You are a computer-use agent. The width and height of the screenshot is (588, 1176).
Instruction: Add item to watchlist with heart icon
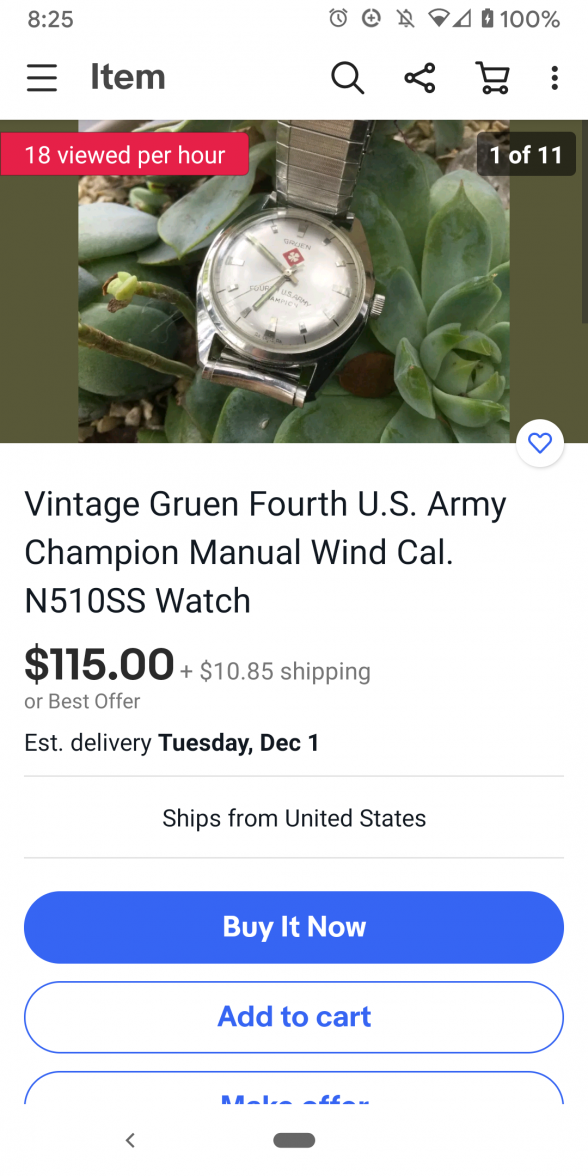click(540, 443)
